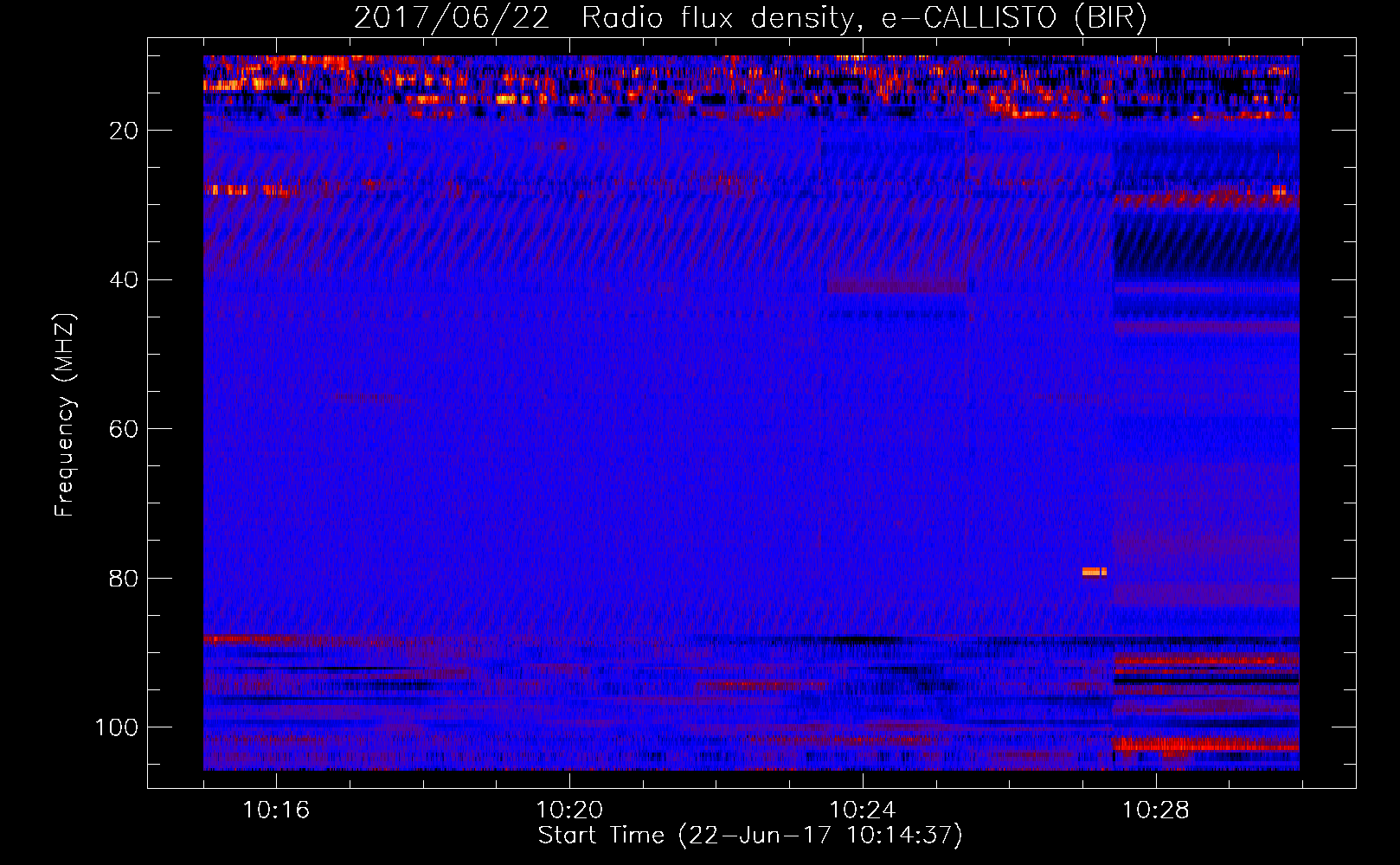Click the 100 MHz frequency tick label

[117, 727]
